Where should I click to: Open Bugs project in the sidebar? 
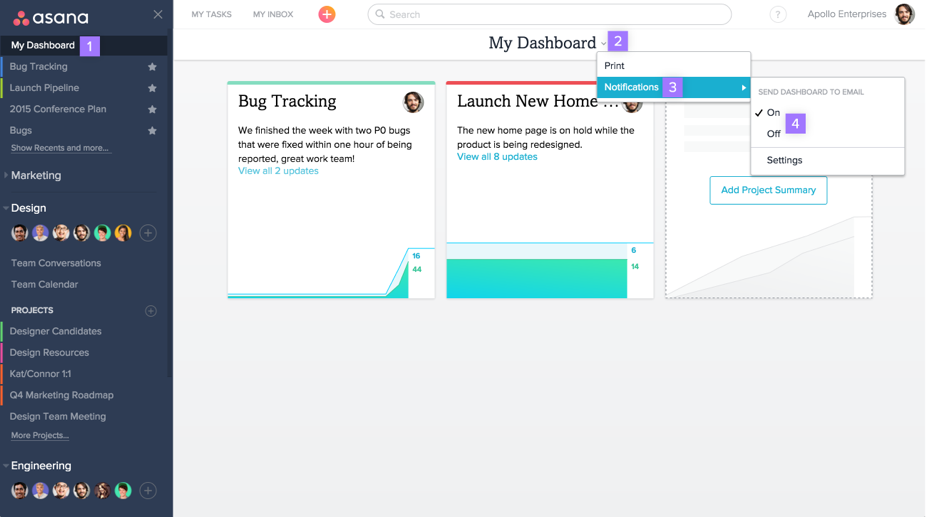(x=21, y=131)
